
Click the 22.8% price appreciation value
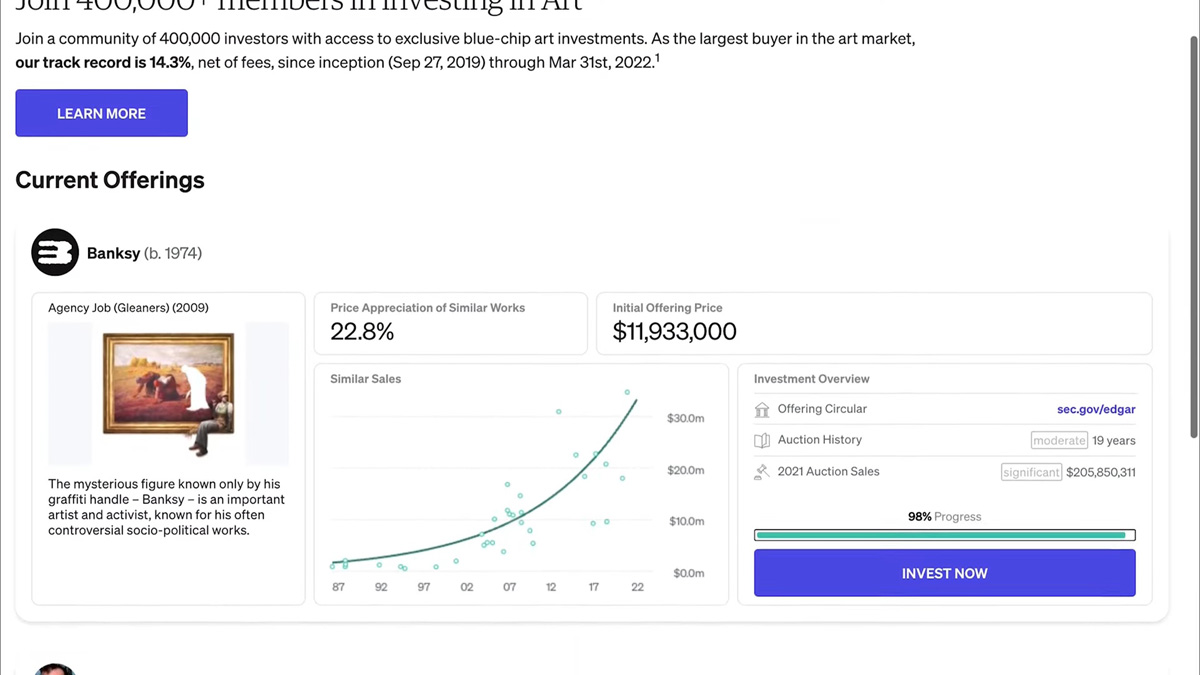point(362,332)
